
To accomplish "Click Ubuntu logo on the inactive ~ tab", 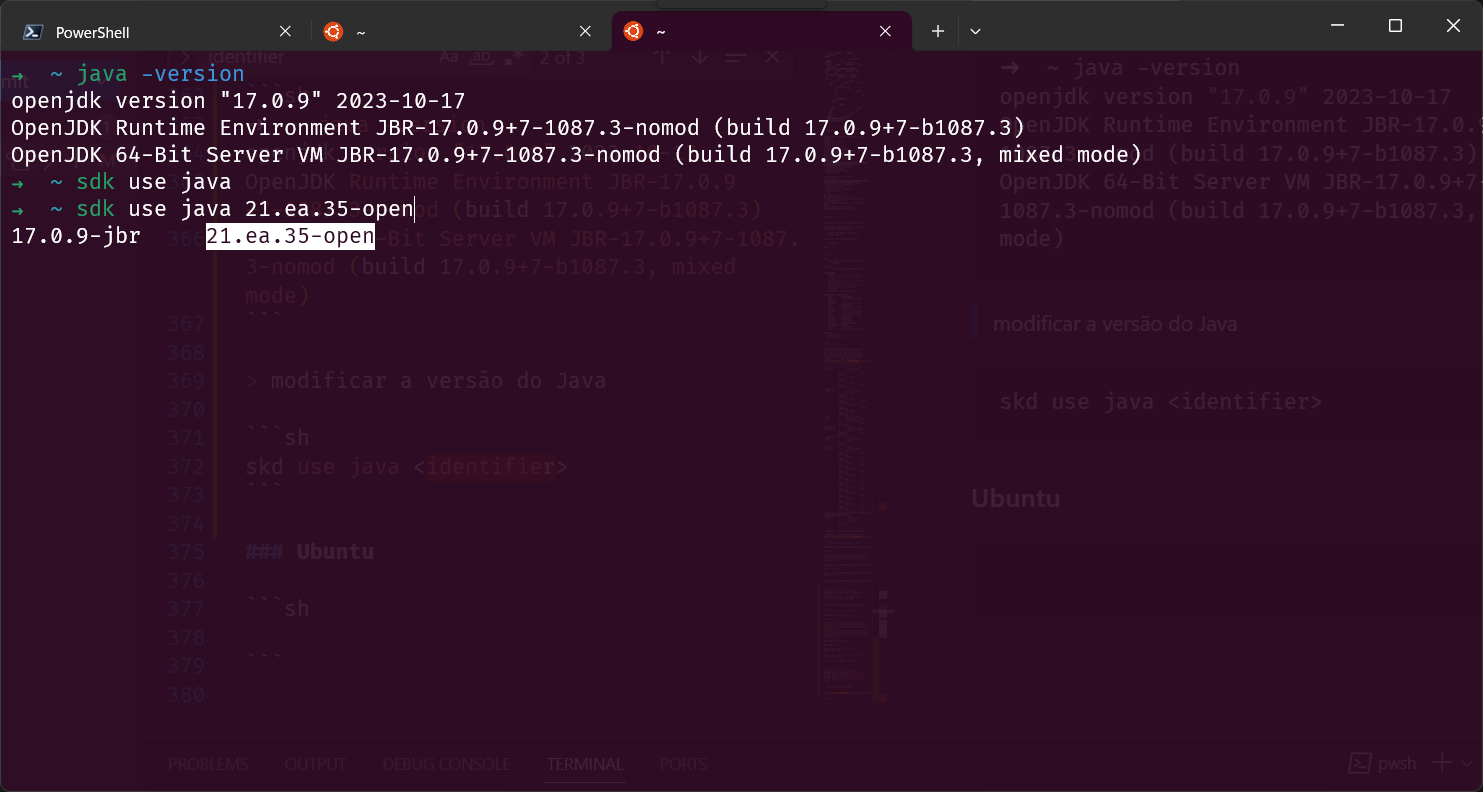I will point(333,32).
